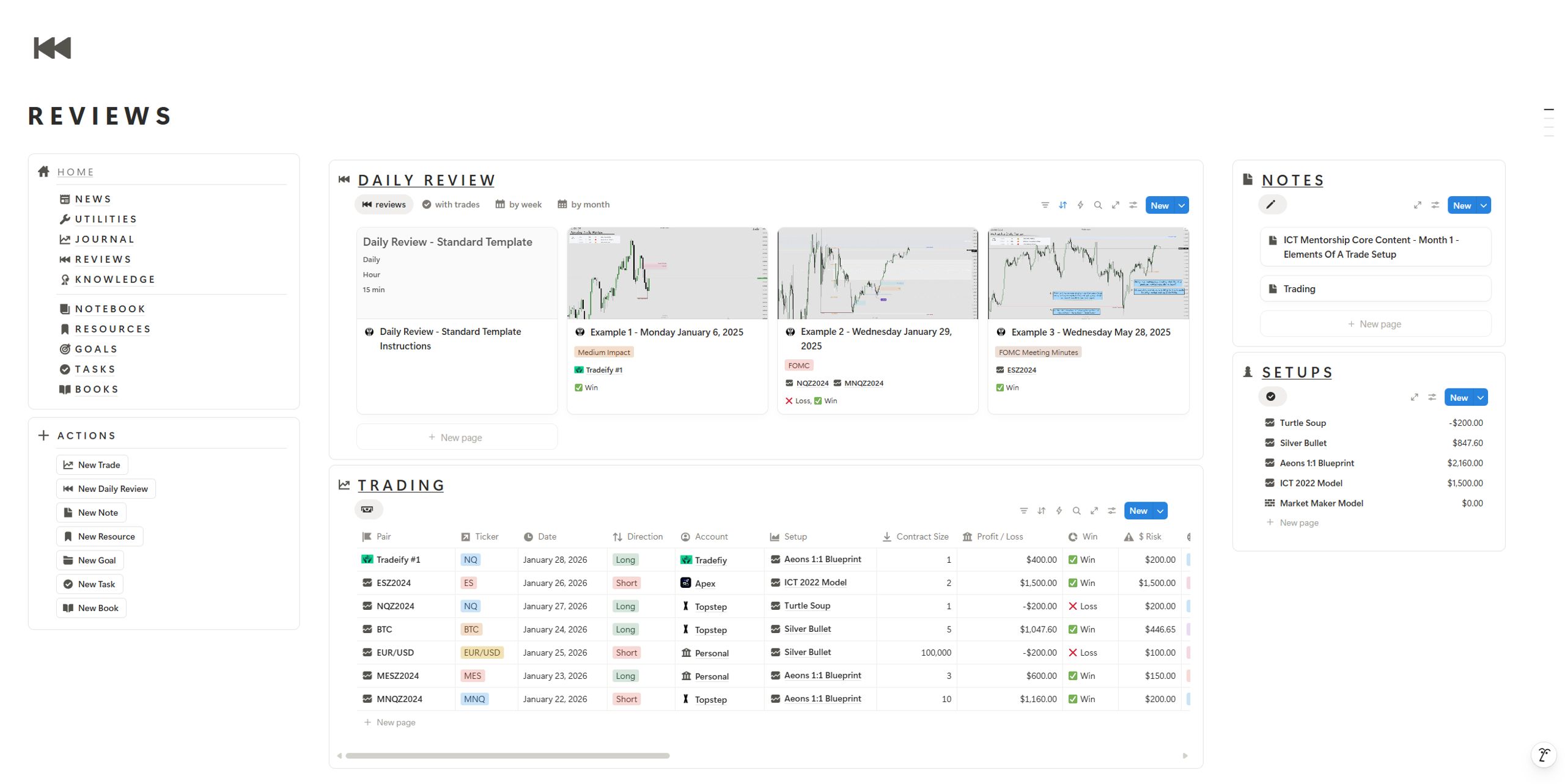The width and height of the screenshot is (1565, 784).
Task: Click the filter icon in Daily Review toolbar
Action: [1045, 205]
